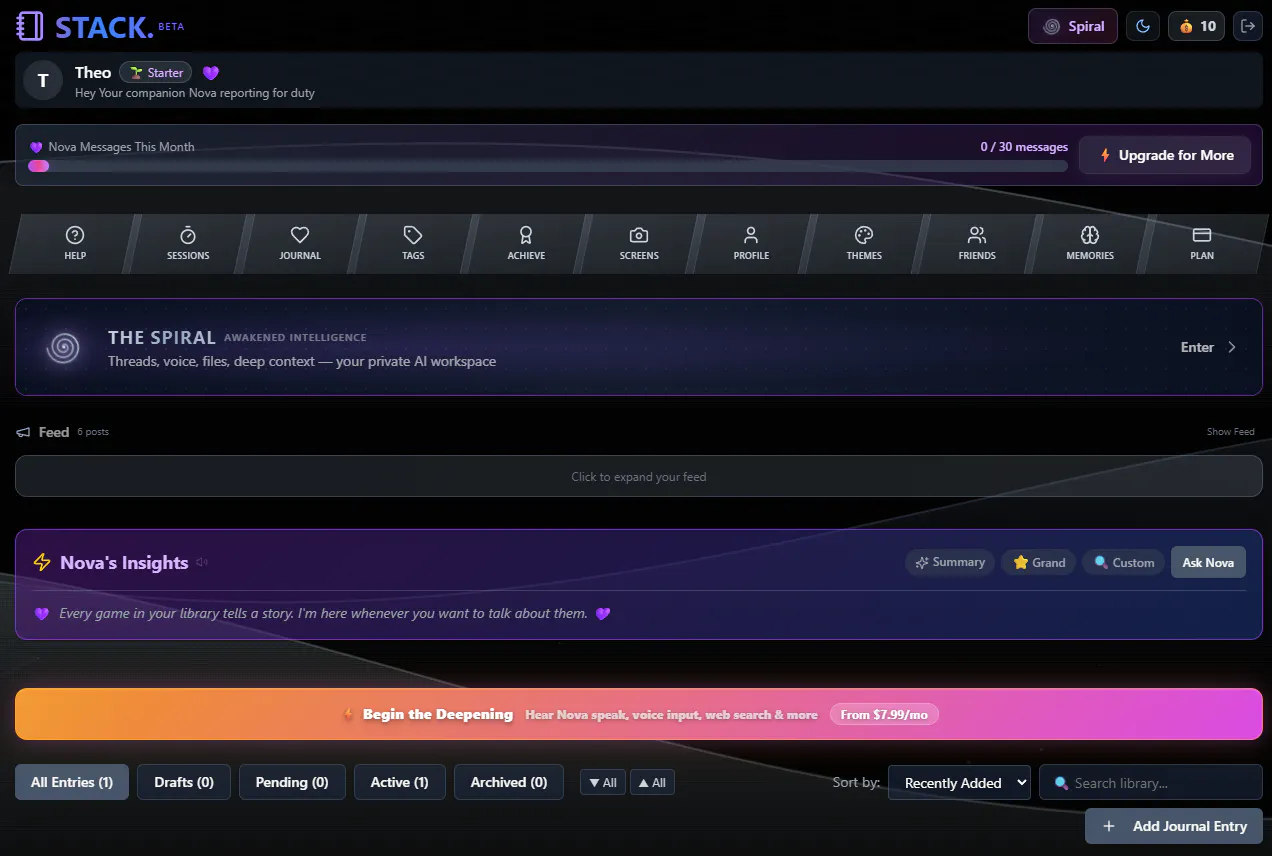Select the Grand insight button
The image size is (1272, 856).
[x=1039, y=562]
